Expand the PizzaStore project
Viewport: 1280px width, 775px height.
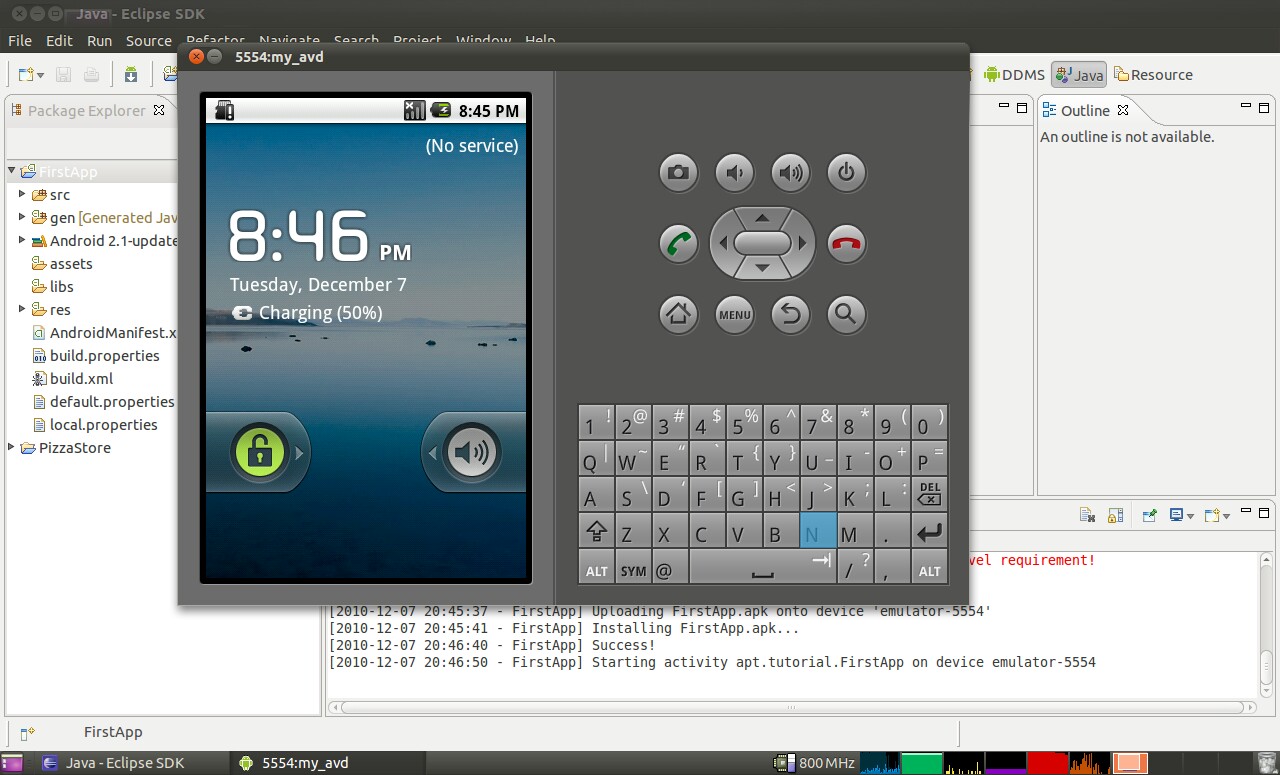(x=9, y=447)
